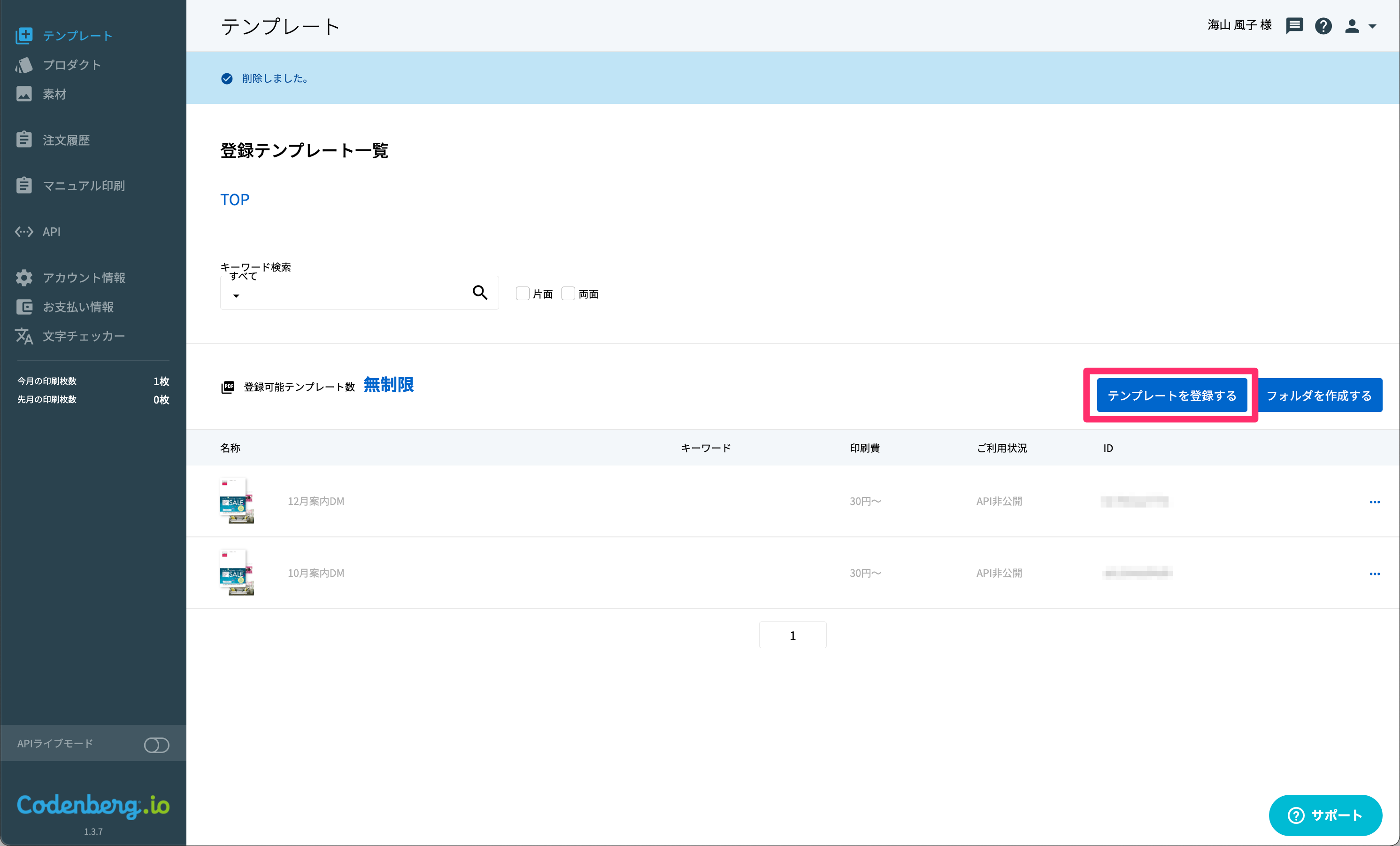Open API in the sidebar
This screenshot has height=846, width=1400.
pos(52,232)
